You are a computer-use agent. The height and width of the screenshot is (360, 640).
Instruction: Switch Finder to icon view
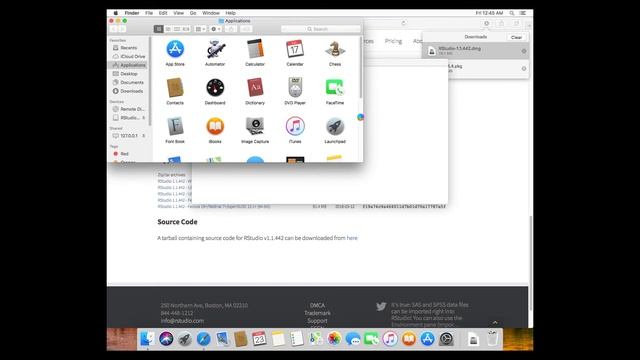[159, 29]
